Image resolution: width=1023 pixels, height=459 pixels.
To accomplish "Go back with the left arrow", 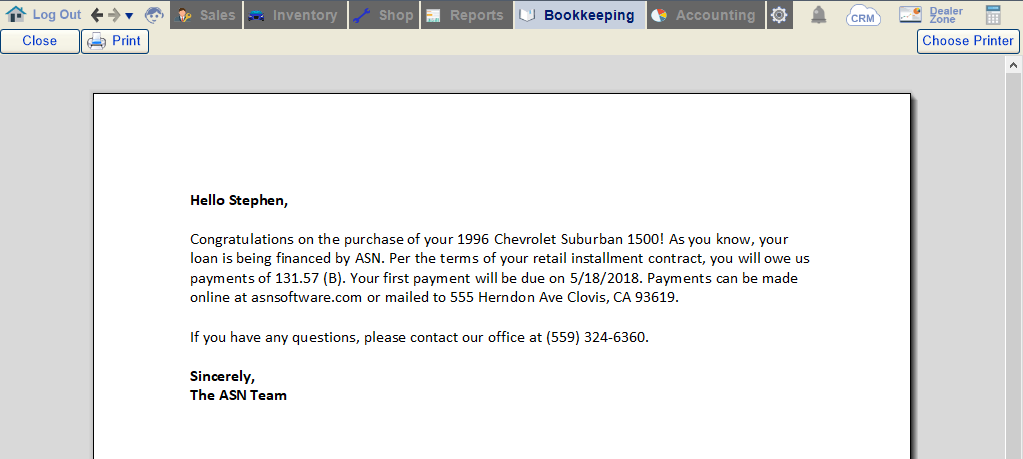I will 97,15.
